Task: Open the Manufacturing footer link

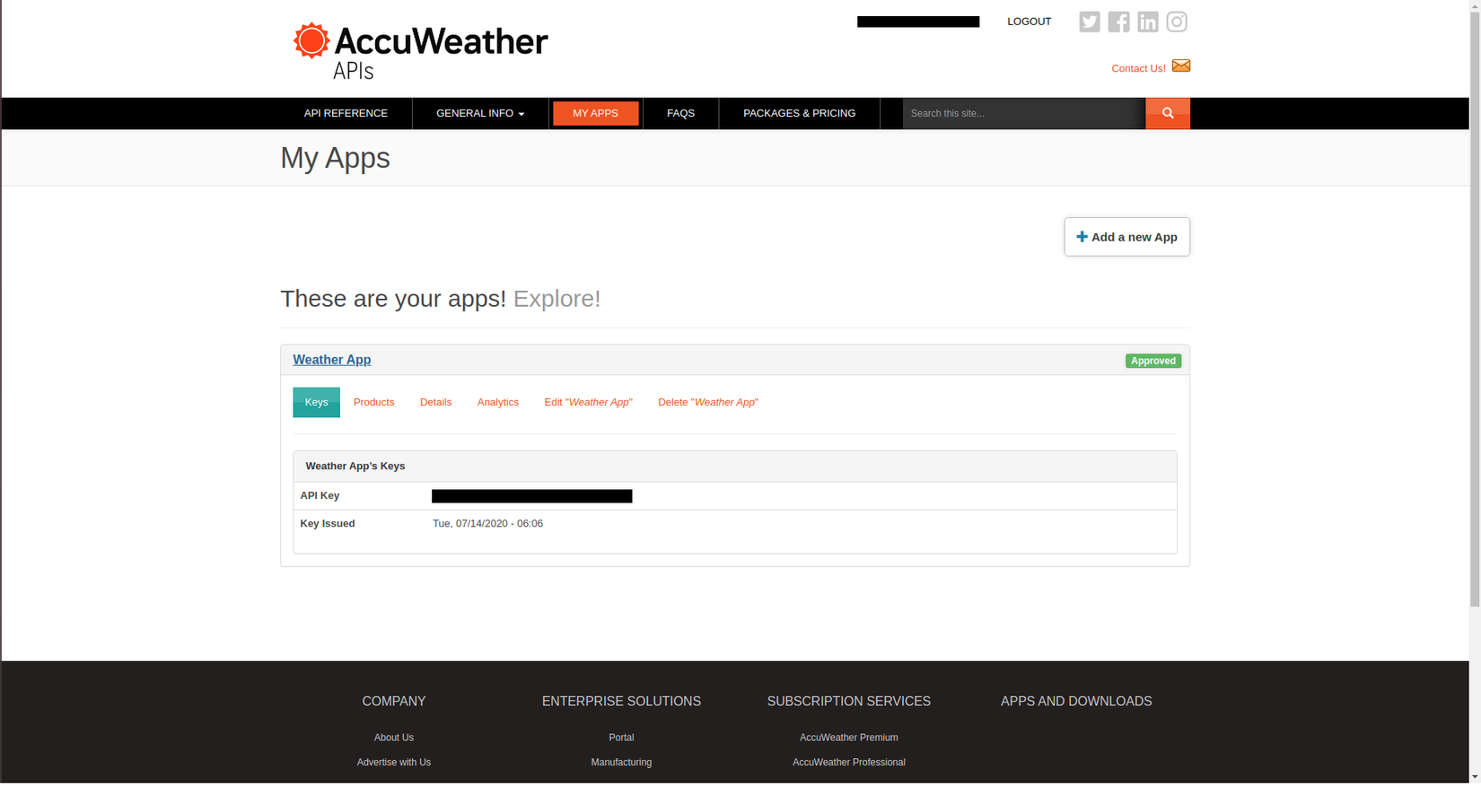Action: point(621,763)
